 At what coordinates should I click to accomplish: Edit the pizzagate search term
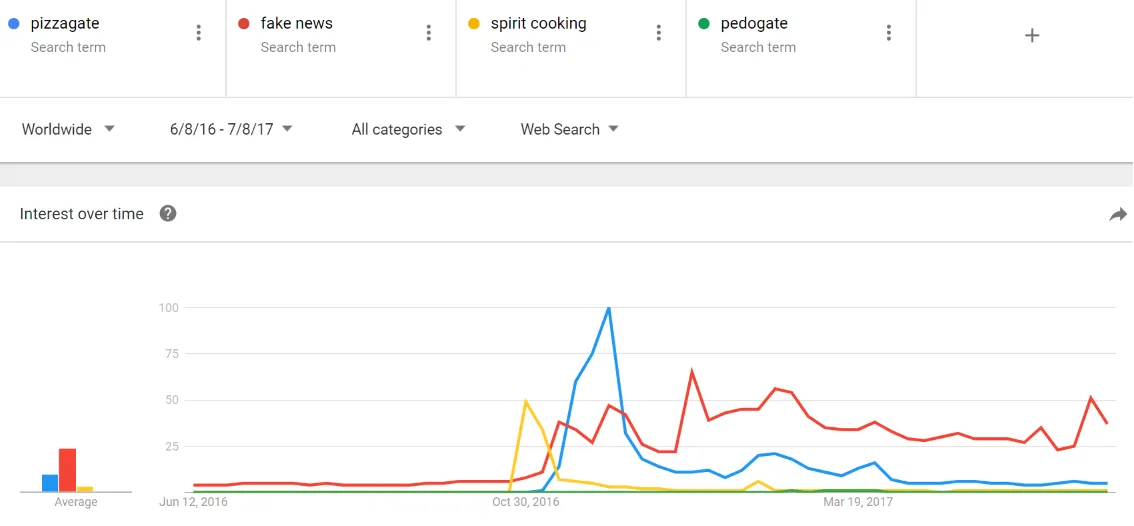(65, 24)
